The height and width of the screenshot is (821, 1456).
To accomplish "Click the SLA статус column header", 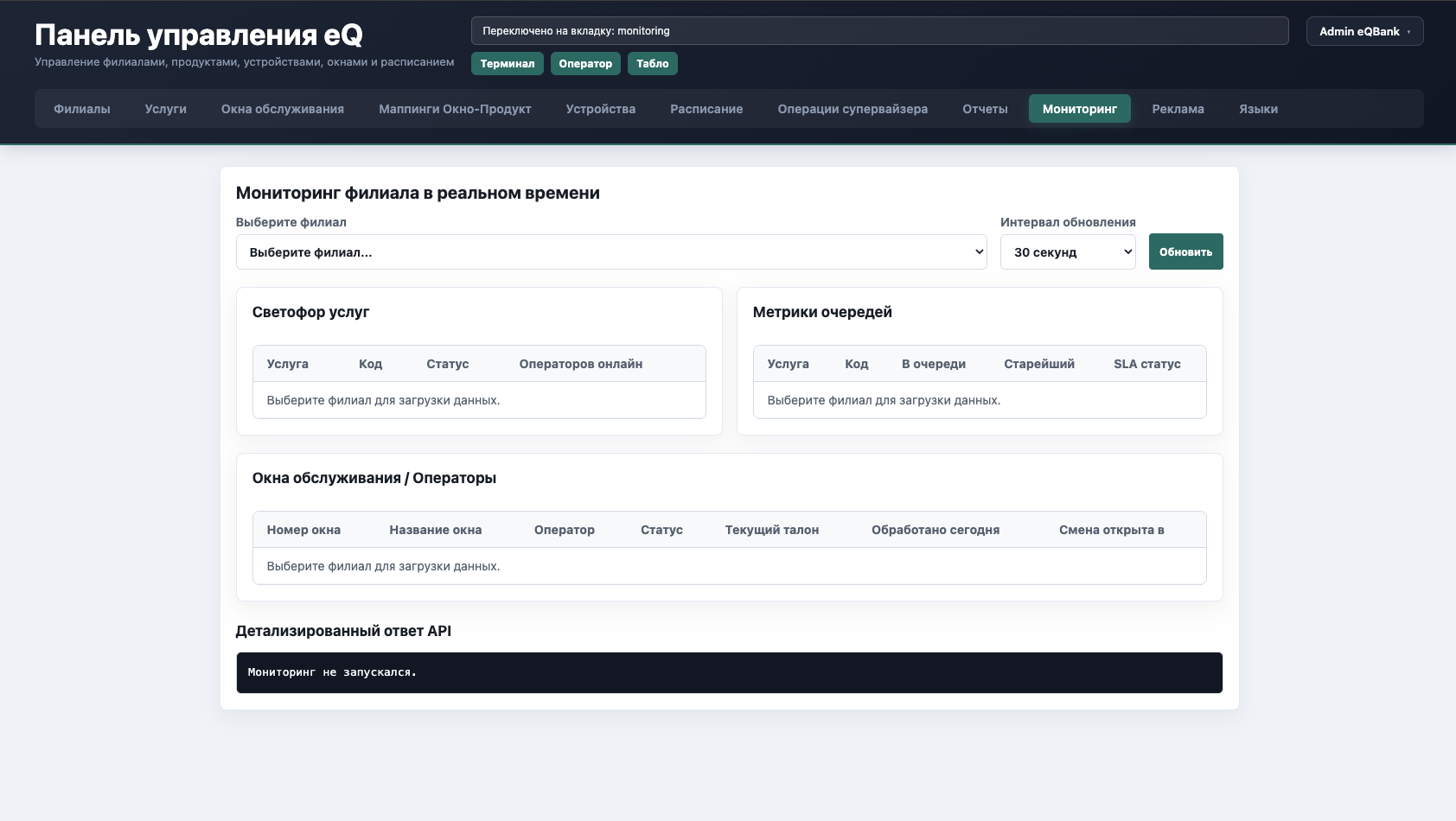I will point(1147,364).
